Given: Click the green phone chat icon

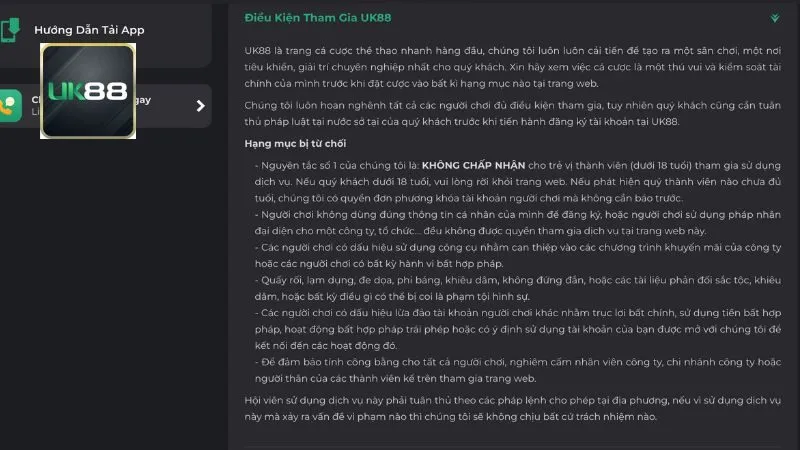Looking at the screenshot, I should [11, 104].
